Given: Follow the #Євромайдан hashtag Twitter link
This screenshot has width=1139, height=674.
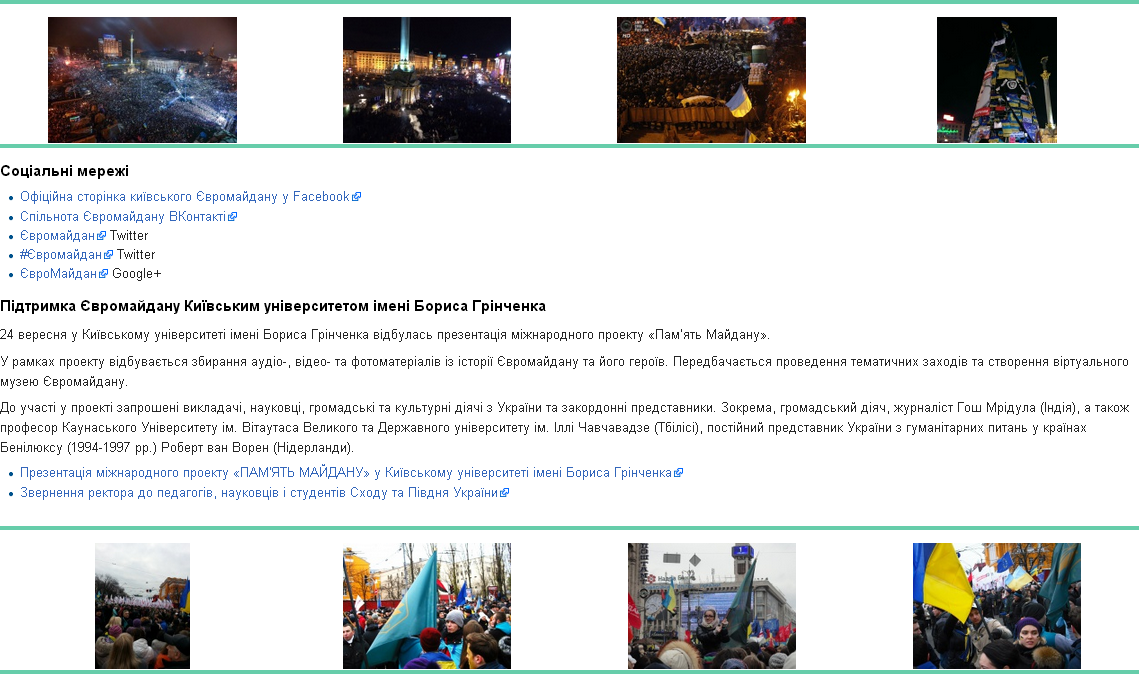Looking at the screenshot, I should [x=61, y=255].
